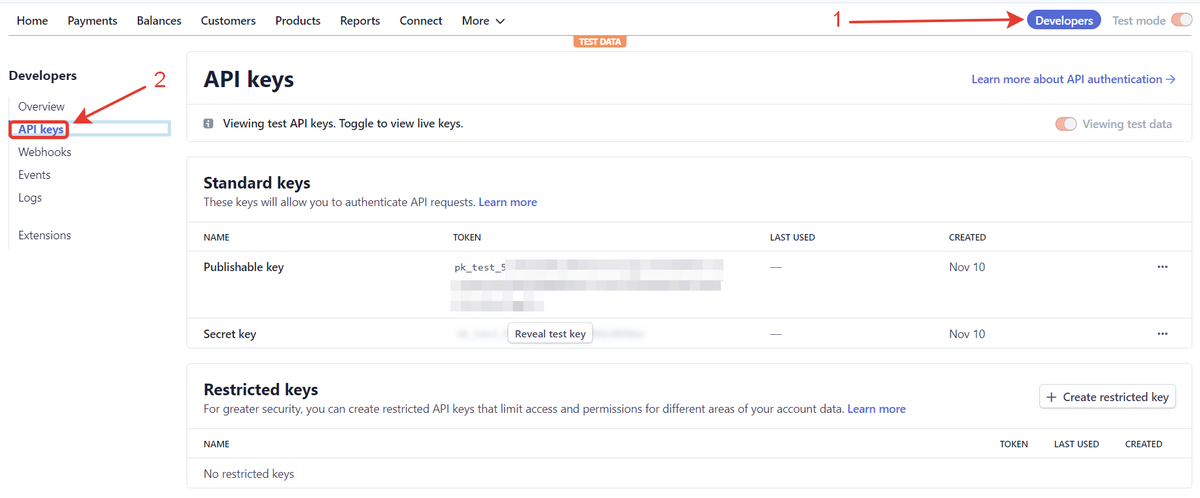Click the Create restricted key button
Image resolution: width=1200 pixels, height=498 pixels.
point(1107,397)
